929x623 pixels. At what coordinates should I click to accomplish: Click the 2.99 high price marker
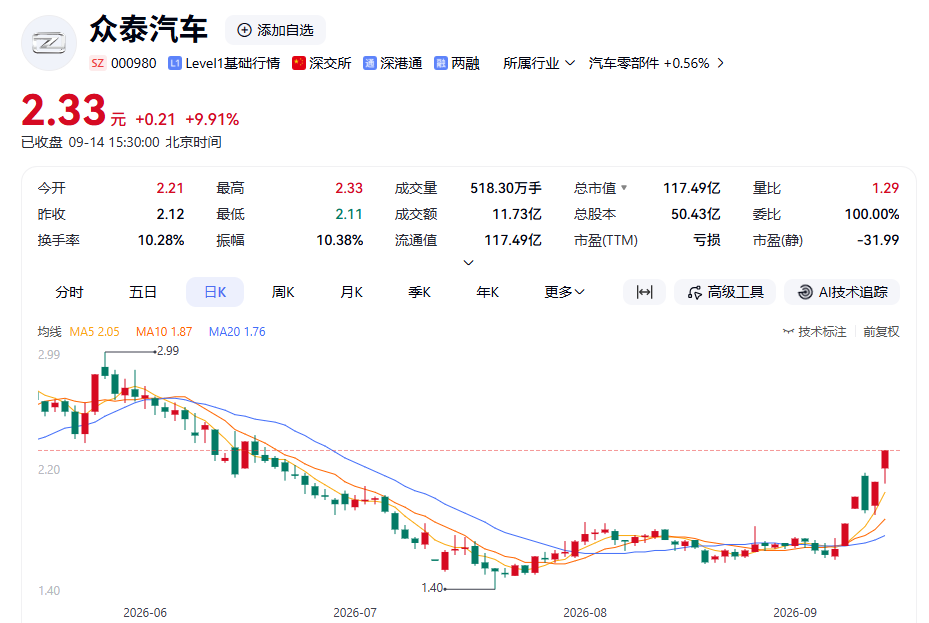[168, 351]
